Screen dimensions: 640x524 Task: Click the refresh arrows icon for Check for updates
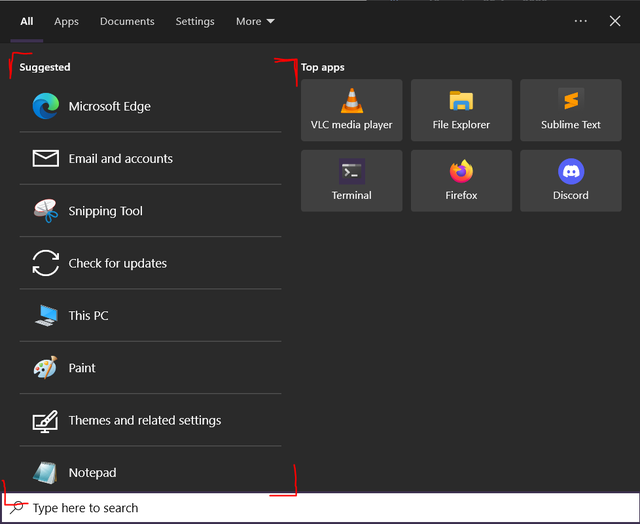pos(46,263)
